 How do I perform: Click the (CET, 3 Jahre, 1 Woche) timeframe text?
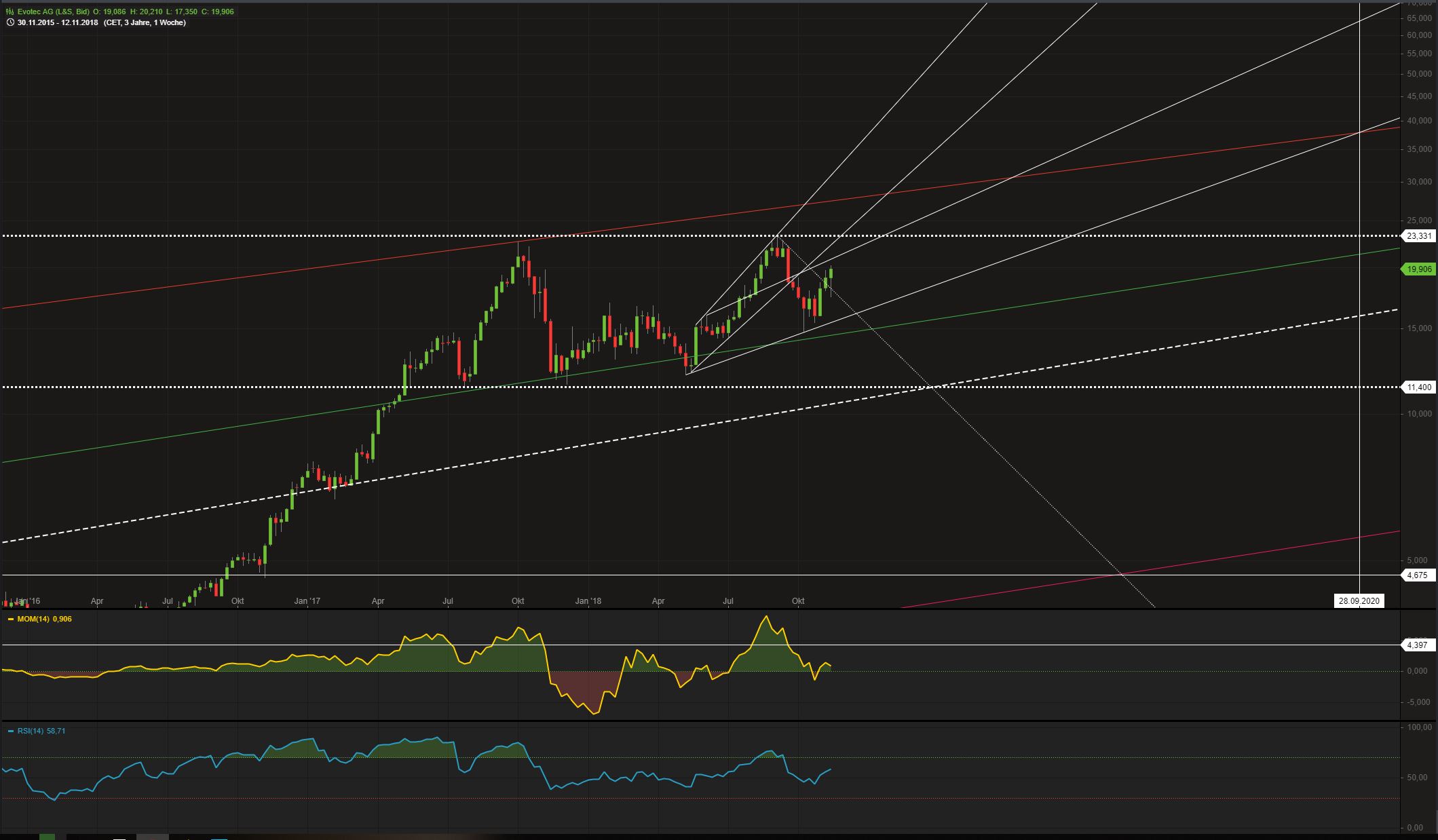(145, 22)
